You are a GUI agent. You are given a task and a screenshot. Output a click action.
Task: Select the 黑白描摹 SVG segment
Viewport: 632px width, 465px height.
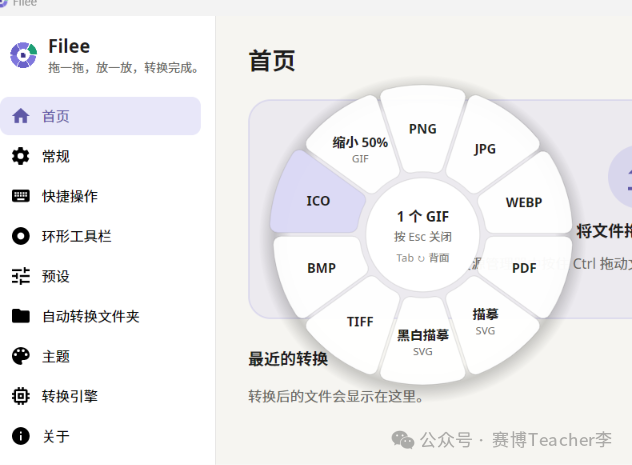423,342
